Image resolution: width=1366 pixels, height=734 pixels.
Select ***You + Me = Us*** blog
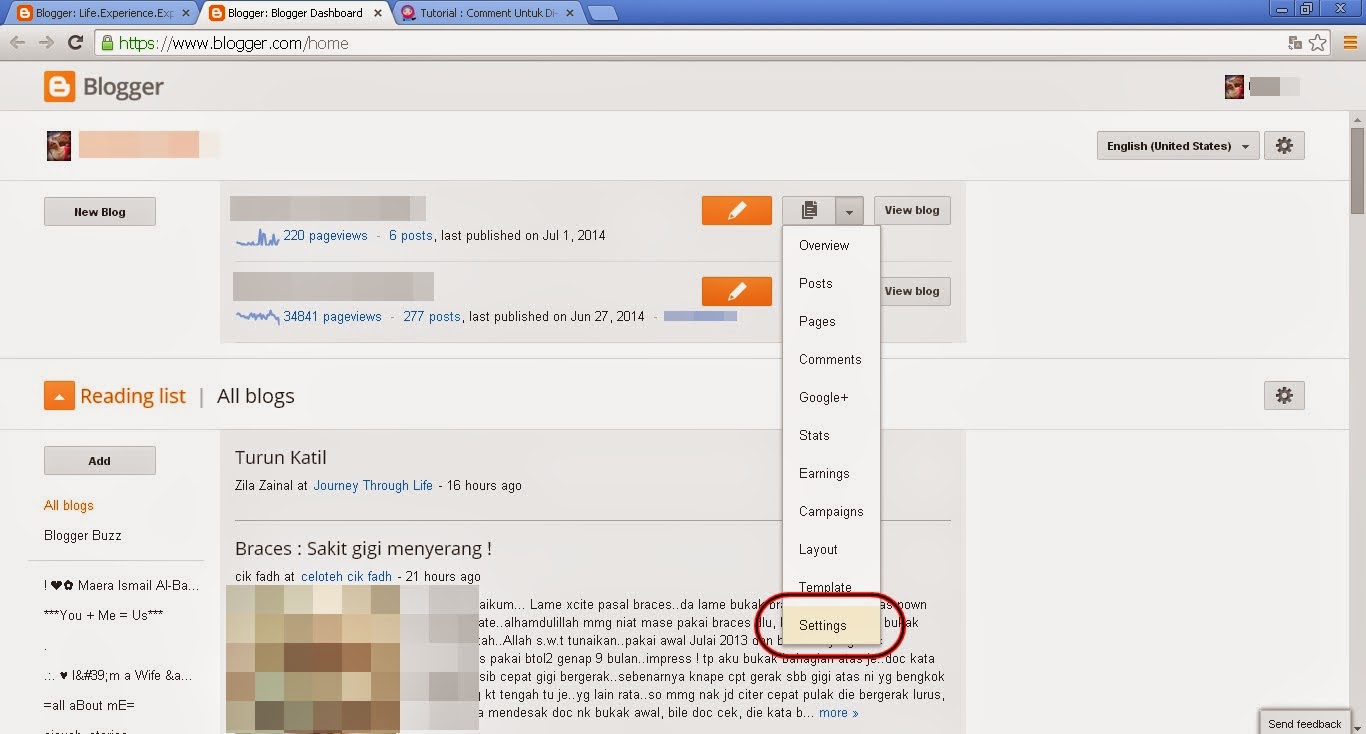pos(103,616)
